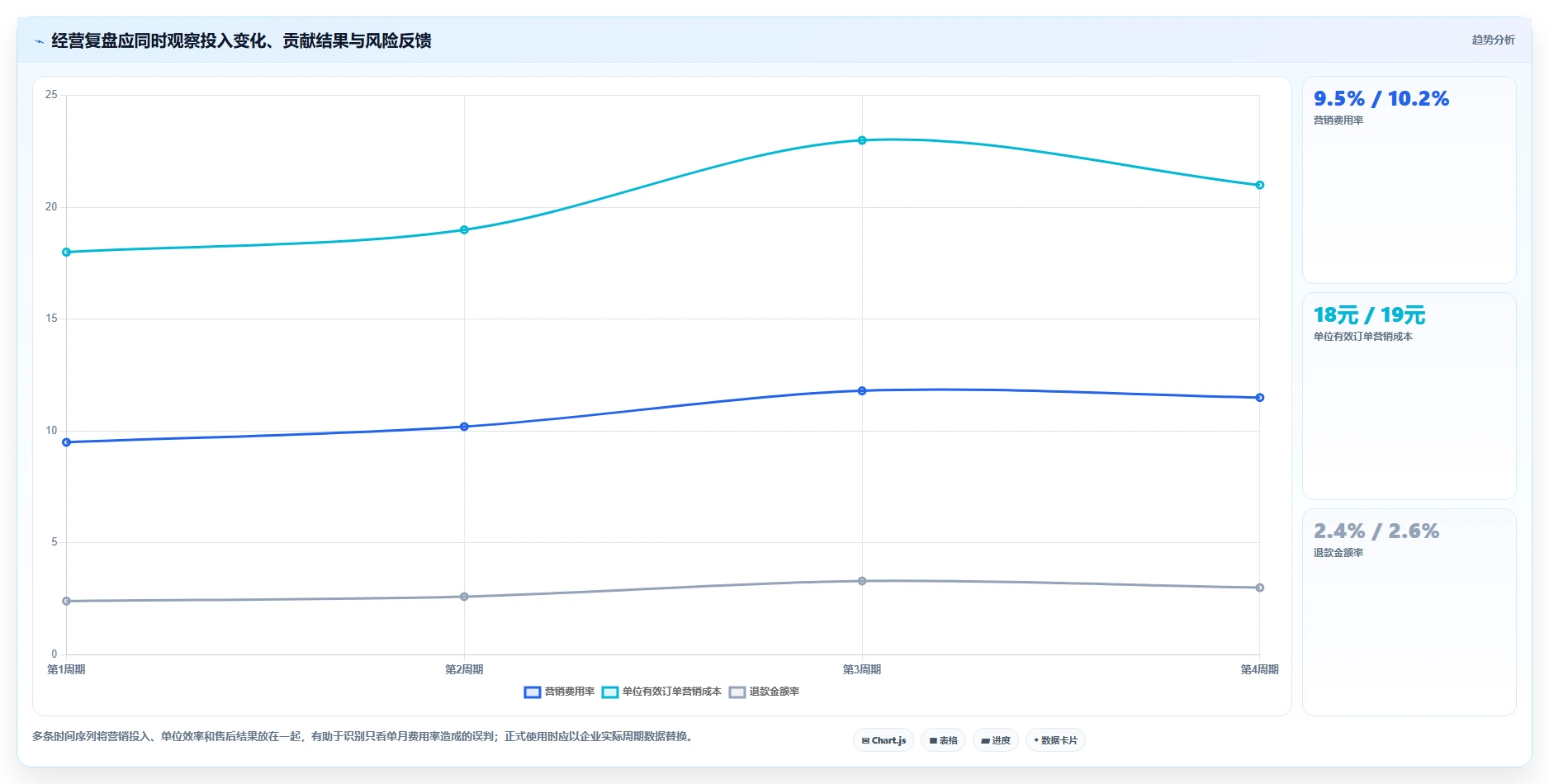Click the 营销费用率 legend label
The image size is (1549, 784).
[x=570, y=692]
